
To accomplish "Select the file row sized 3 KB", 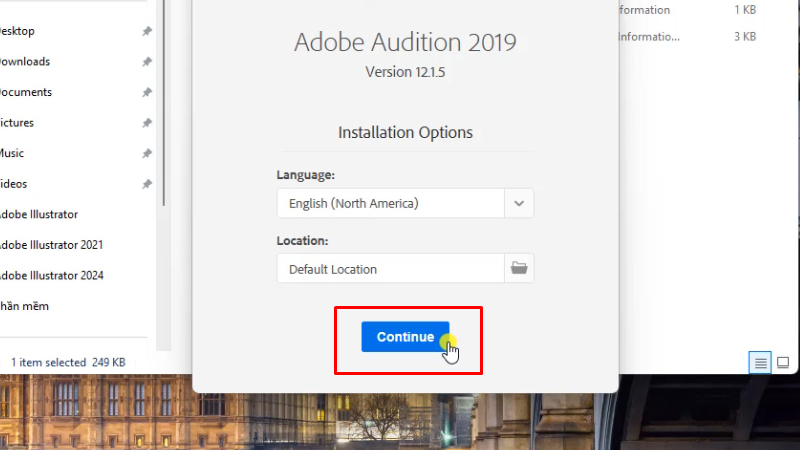I will tap(688, 37).
